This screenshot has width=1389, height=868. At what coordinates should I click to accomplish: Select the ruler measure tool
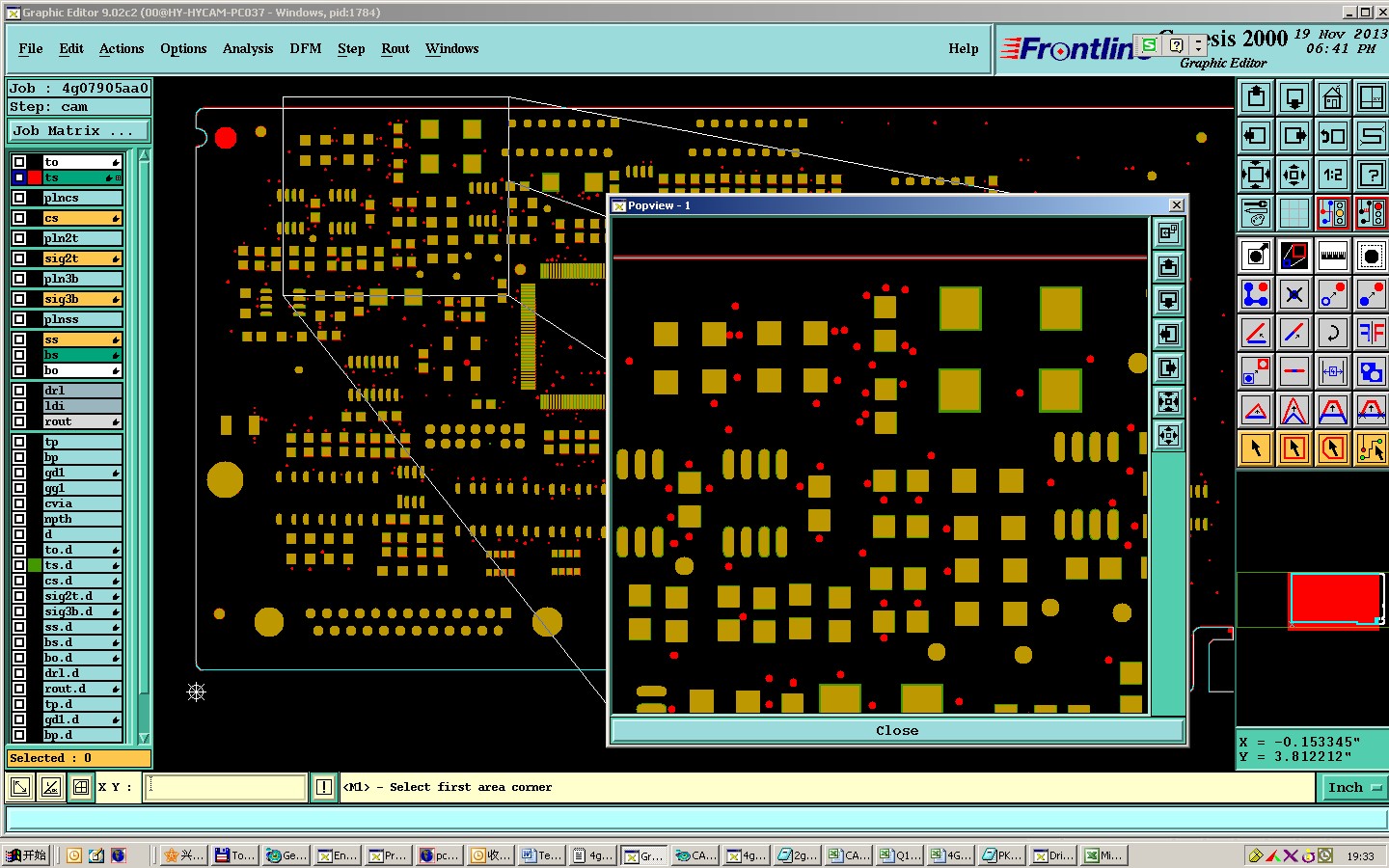click(x=1333, y=256)
